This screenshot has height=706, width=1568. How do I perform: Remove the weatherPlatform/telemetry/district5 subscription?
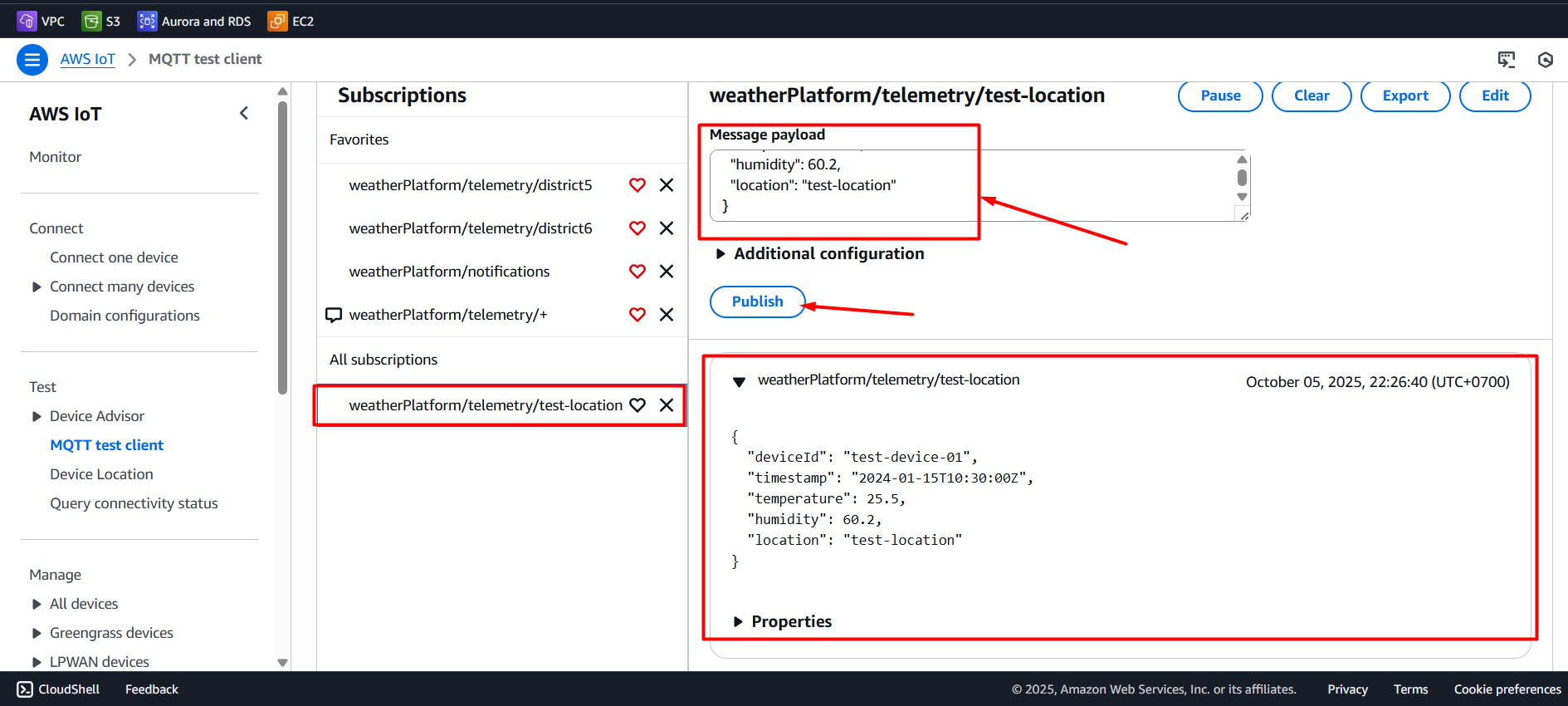tap(666, 185)
